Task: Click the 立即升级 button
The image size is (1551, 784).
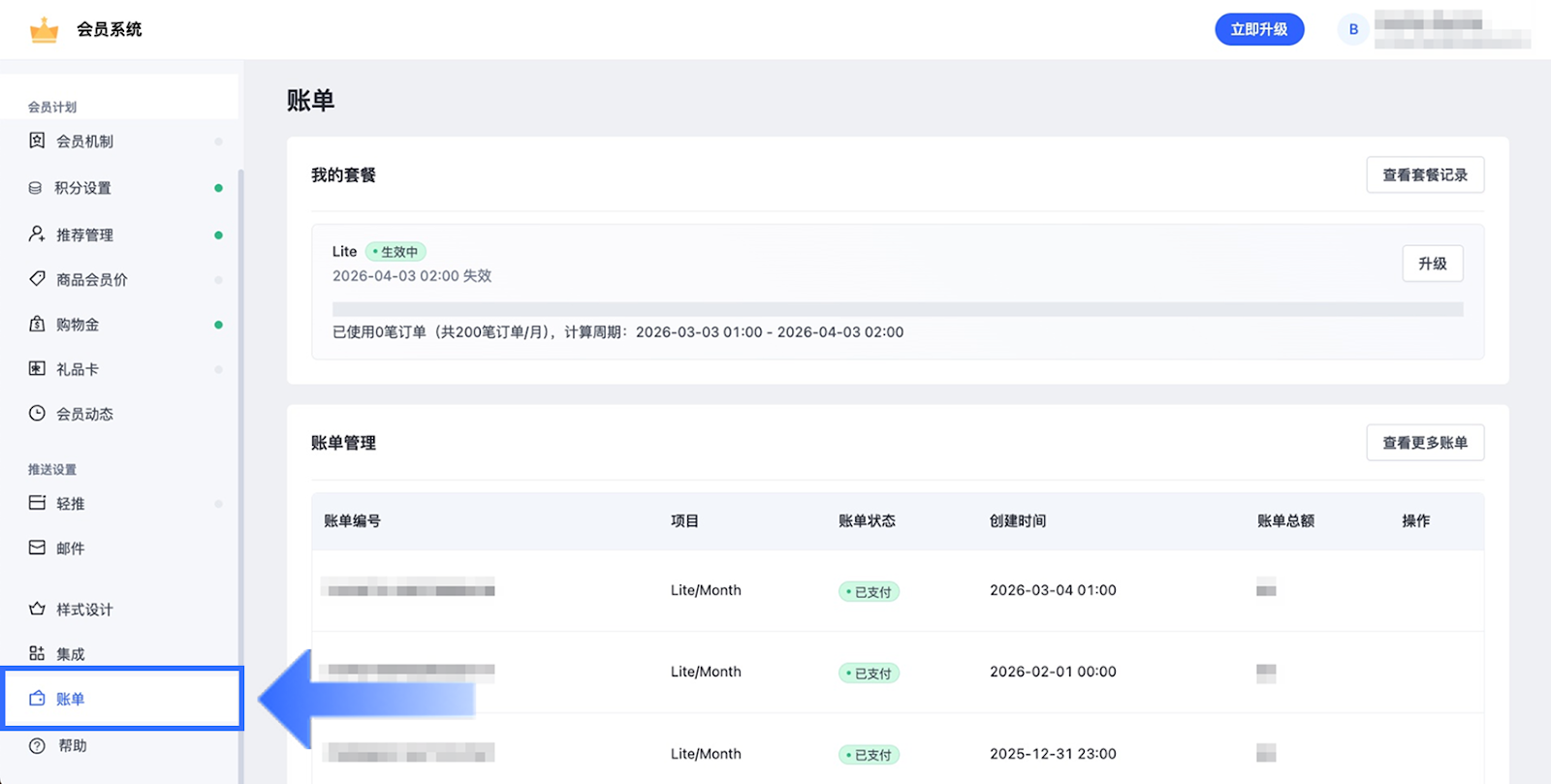Action: (1258, 29)
